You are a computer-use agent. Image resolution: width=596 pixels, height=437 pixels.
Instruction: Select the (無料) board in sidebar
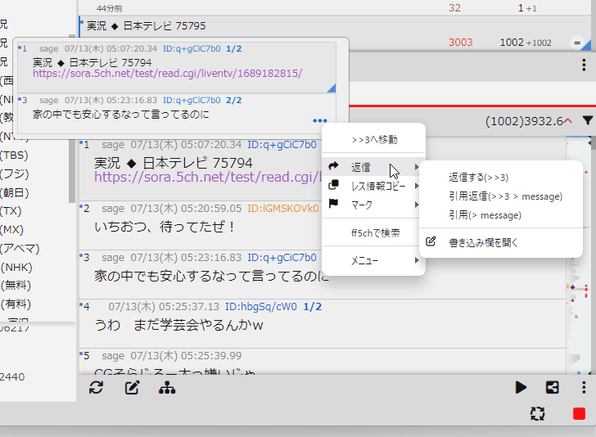click(x=16, y=285)
